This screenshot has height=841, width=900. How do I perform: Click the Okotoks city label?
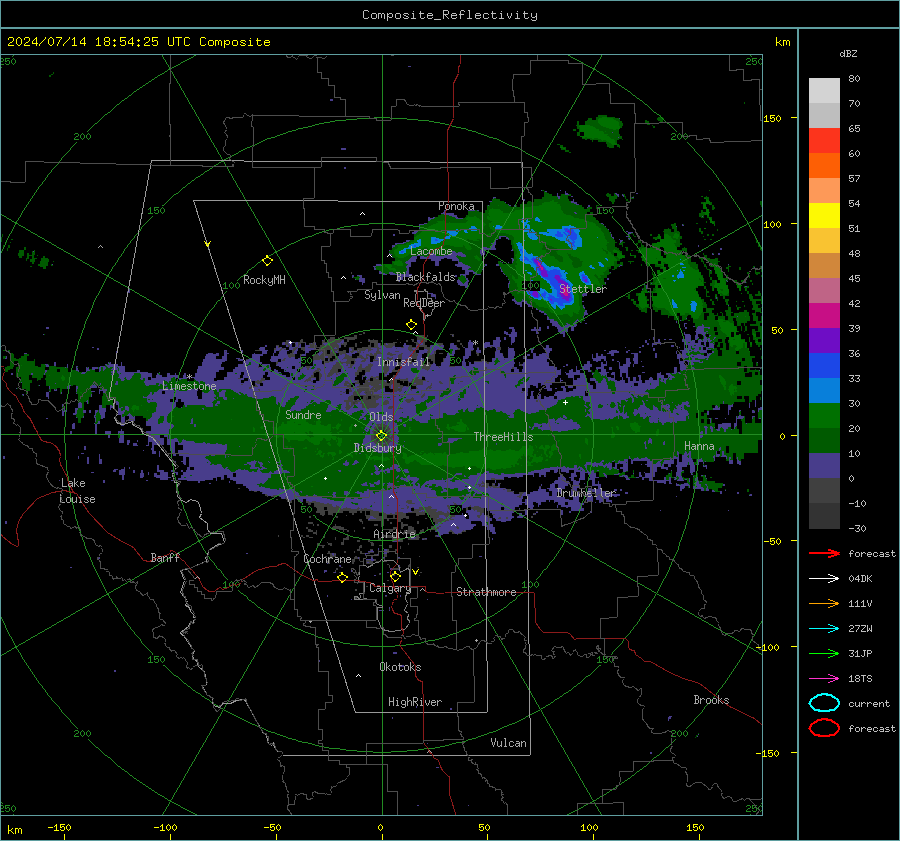[x=400, y=667]
